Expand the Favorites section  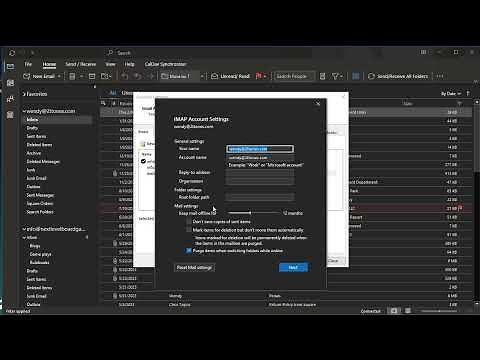pos(24,94)
